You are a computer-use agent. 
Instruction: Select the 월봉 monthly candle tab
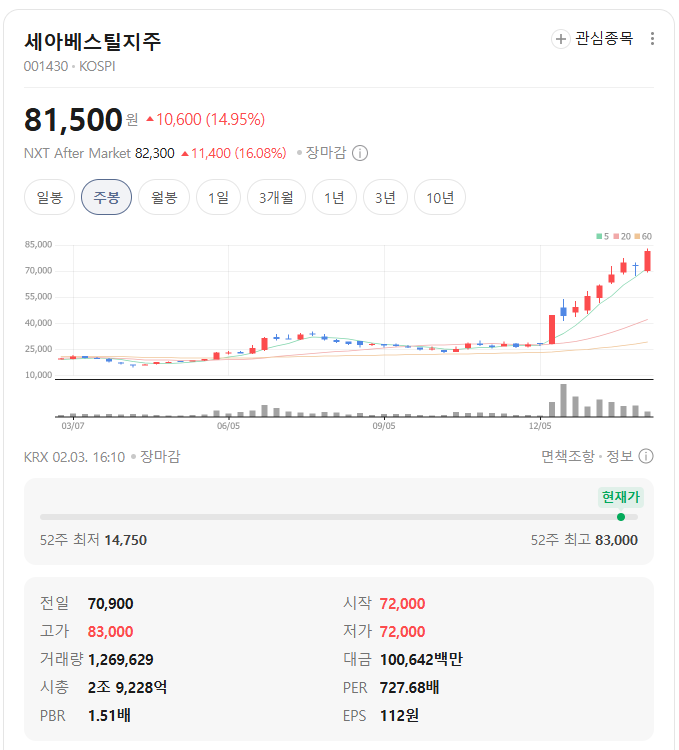[164, 197]
